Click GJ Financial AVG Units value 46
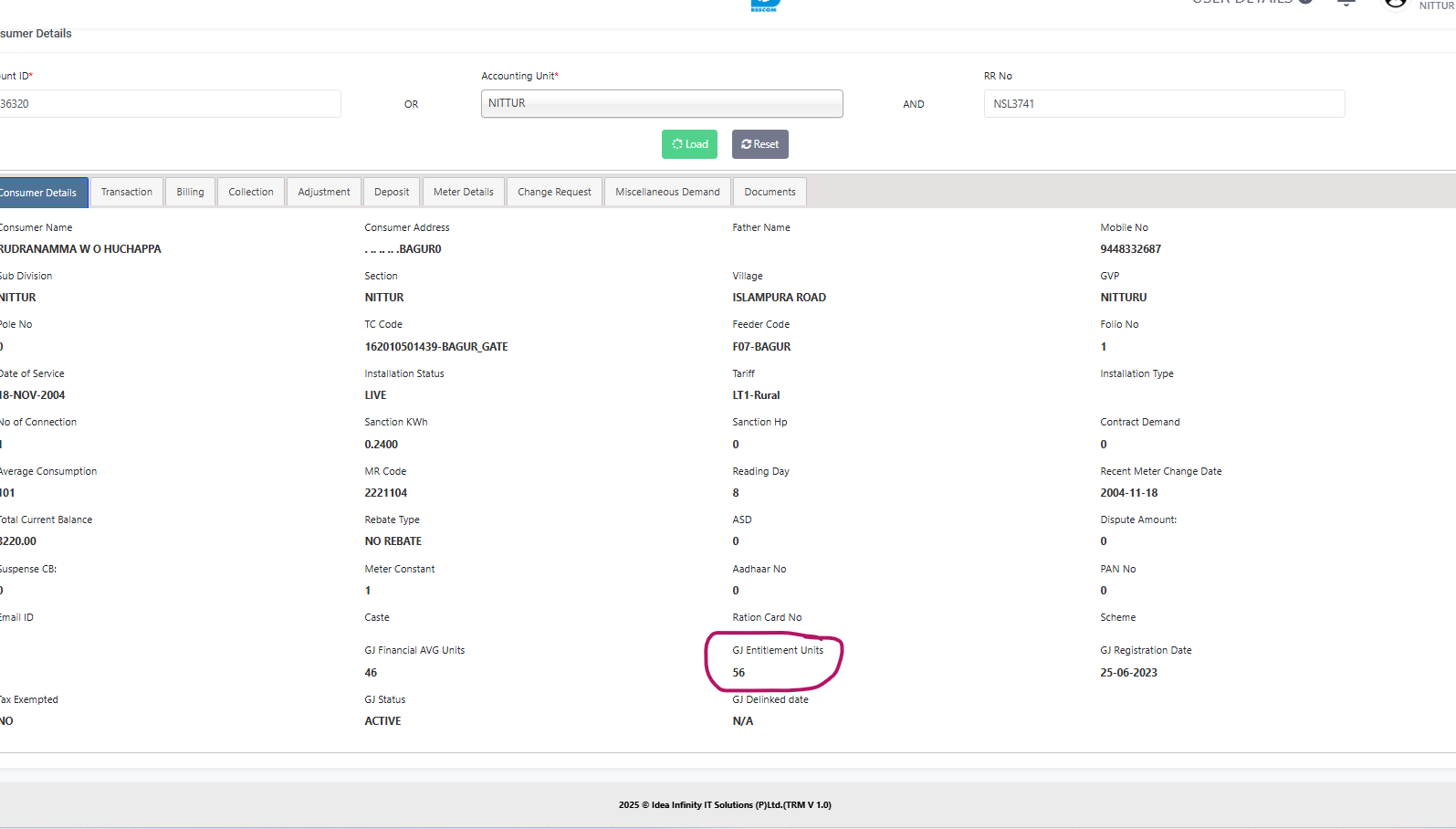The width and height of the screenshot is (1456, 829). [x=371, y=673]
